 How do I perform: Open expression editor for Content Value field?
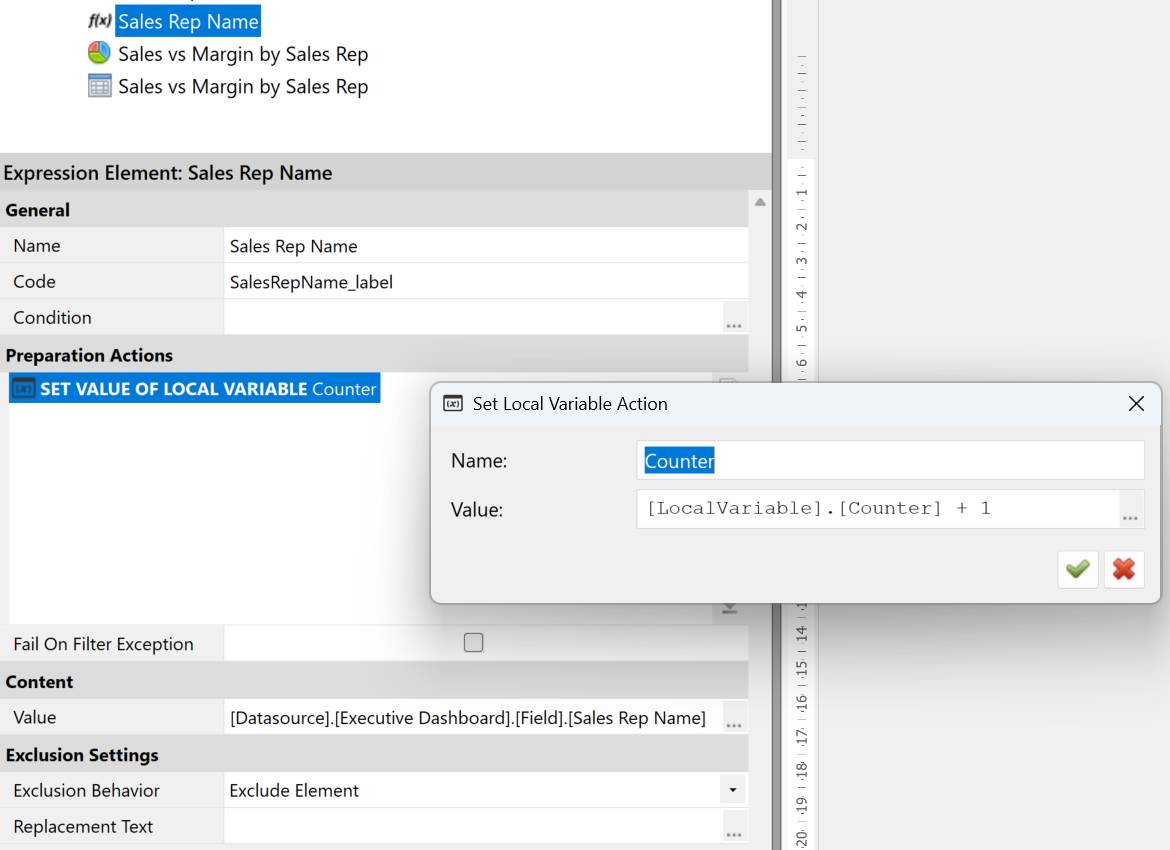[x=734, y=719]
